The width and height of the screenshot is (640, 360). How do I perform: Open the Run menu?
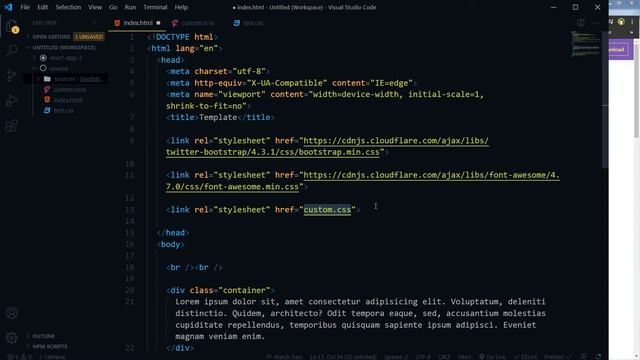pos(130,7)
